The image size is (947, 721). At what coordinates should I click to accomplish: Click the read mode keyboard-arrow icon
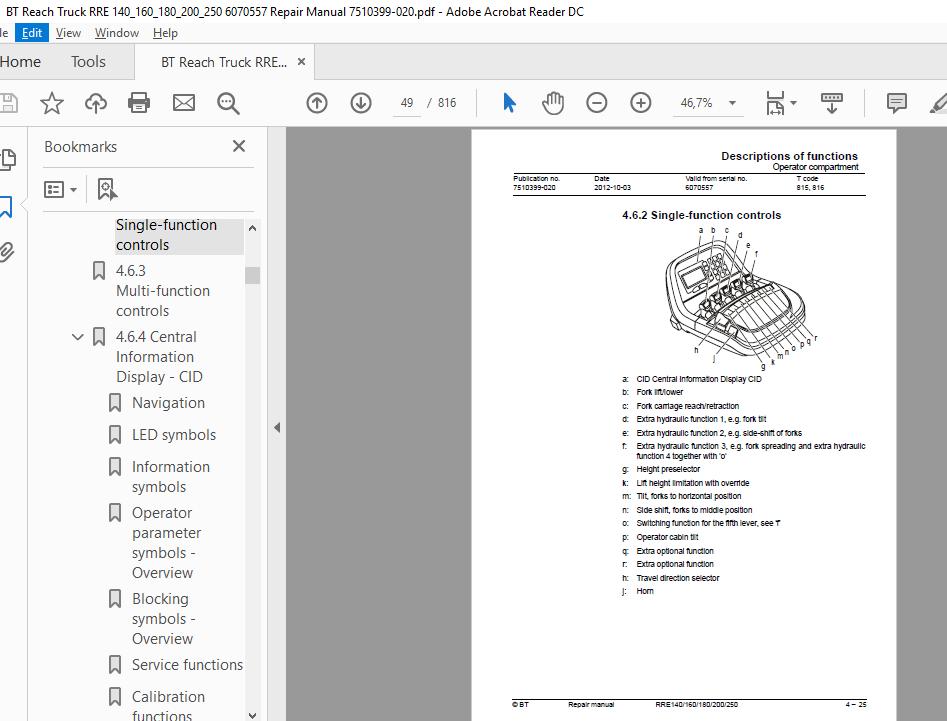(x=832, y=103)
